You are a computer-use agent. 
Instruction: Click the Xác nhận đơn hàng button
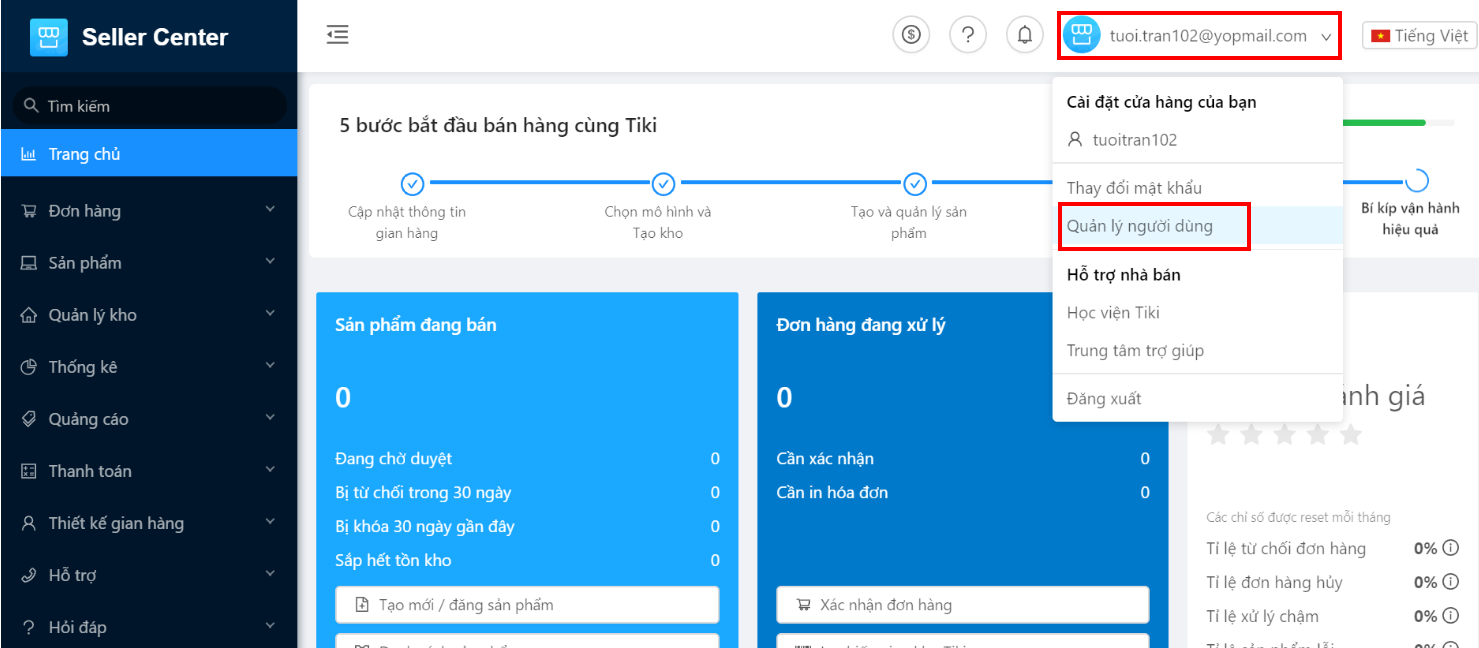coord(963,604)
